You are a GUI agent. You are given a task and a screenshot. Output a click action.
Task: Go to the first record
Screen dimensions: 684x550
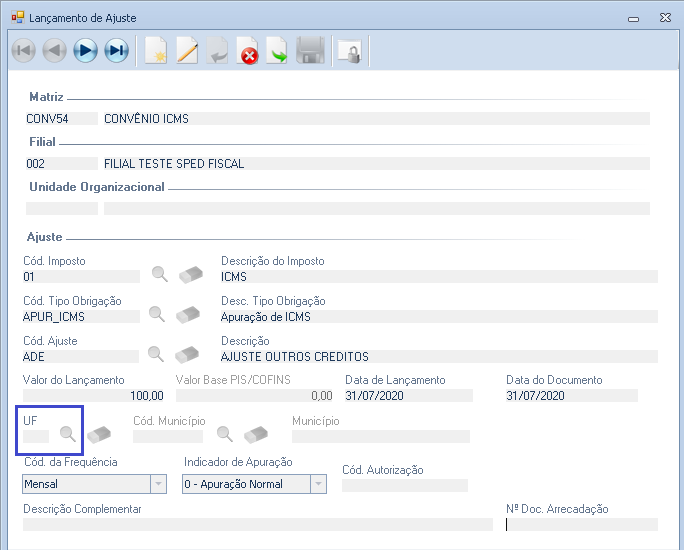24,51
